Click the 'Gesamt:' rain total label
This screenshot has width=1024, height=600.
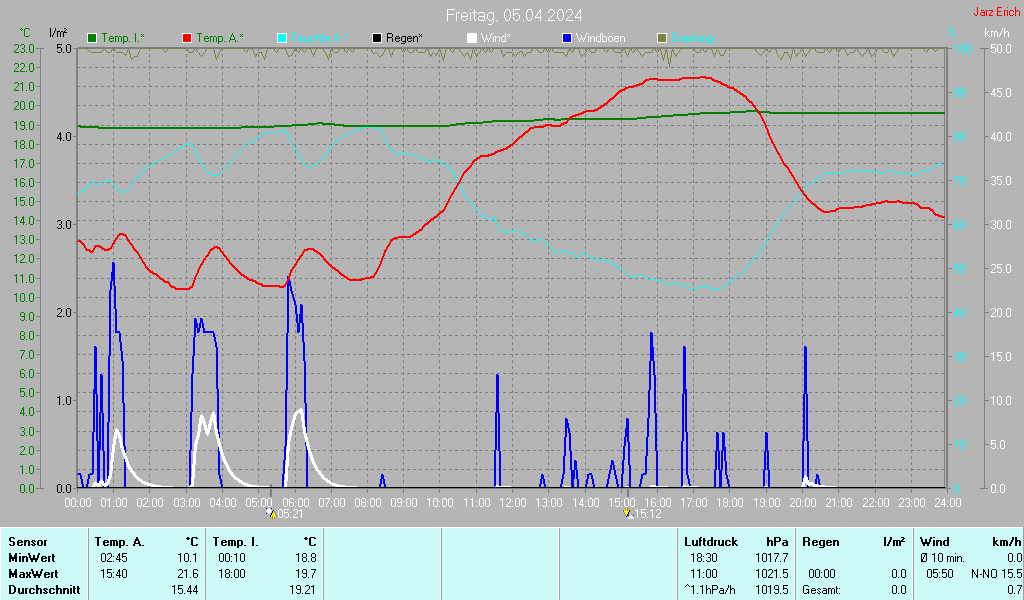tap(822, 590)
